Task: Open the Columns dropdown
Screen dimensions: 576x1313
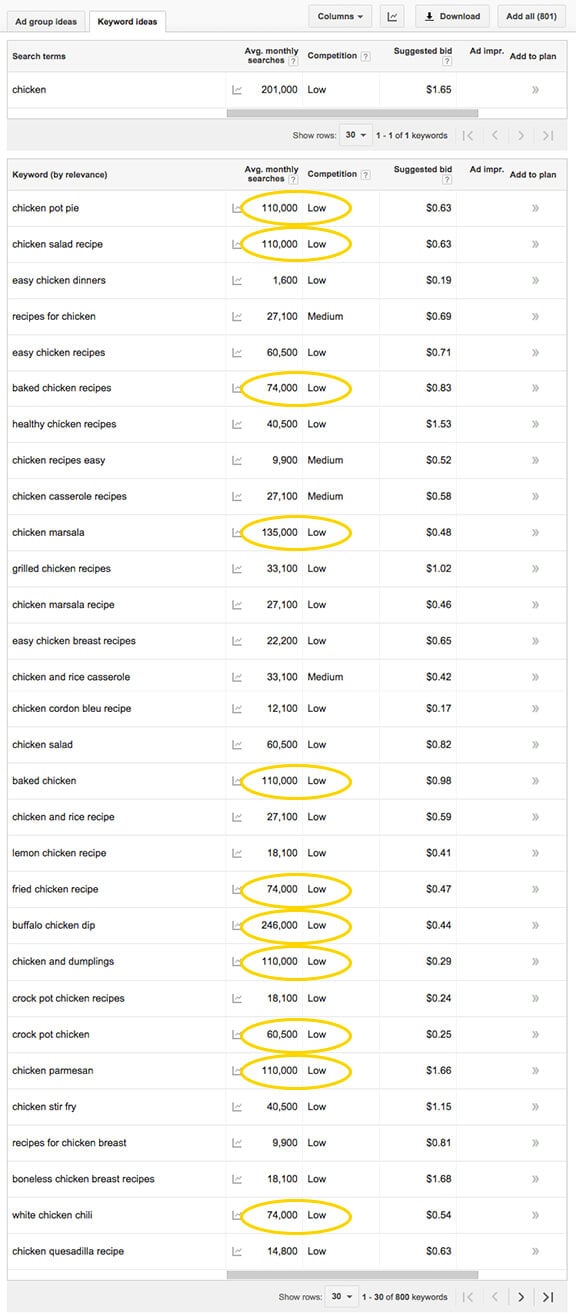Action: coord(340,16)
